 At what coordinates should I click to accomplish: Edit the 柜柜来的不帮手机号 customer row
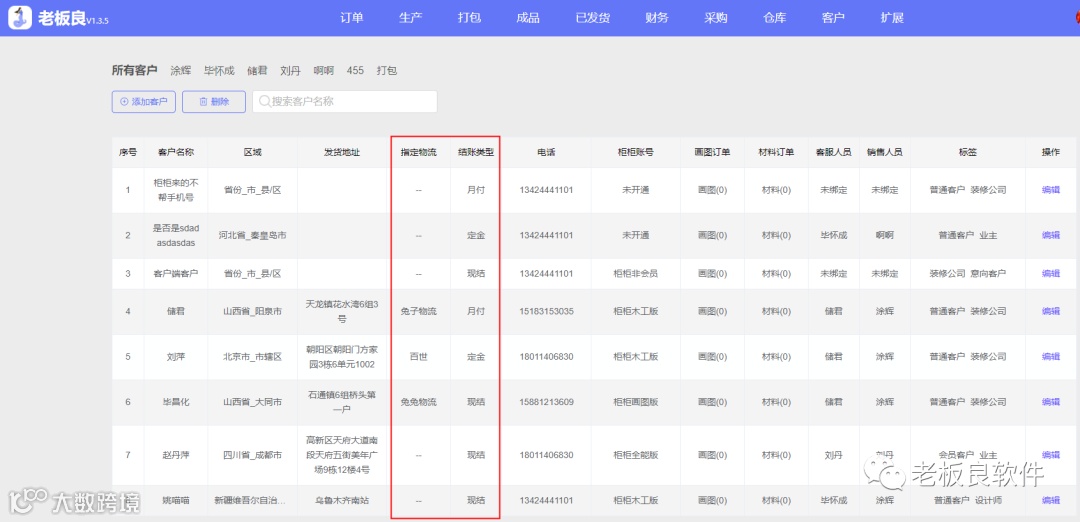(1050, 190)
